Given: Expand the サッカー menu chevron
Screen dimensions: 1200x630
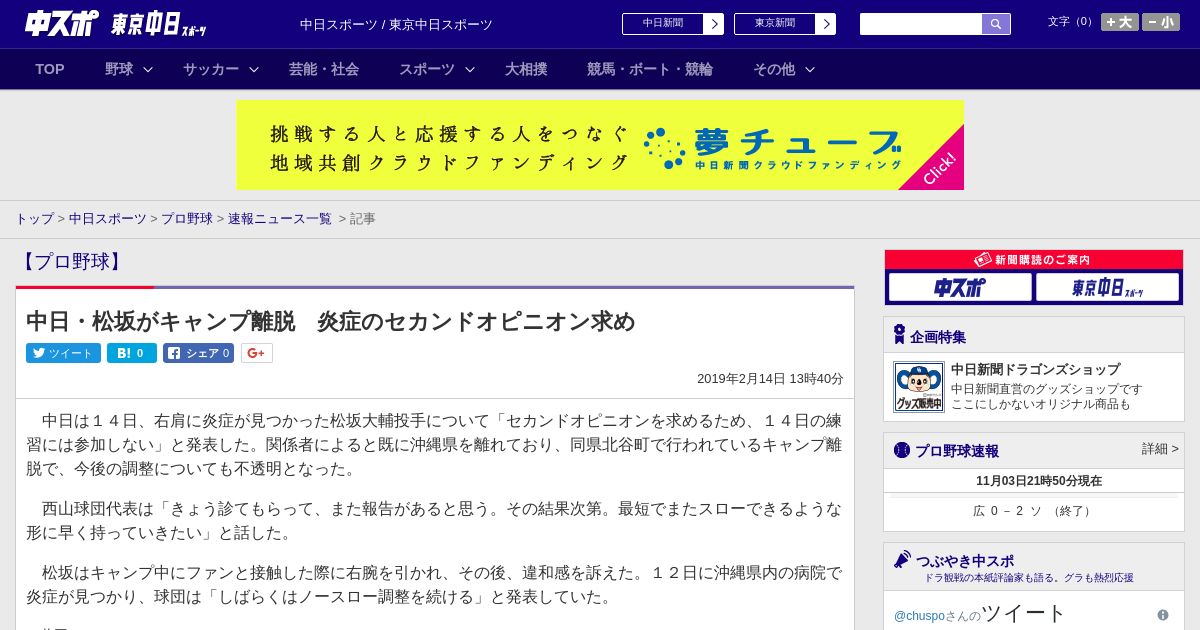Looking at the screenshot, I should (x=254, y=69).
